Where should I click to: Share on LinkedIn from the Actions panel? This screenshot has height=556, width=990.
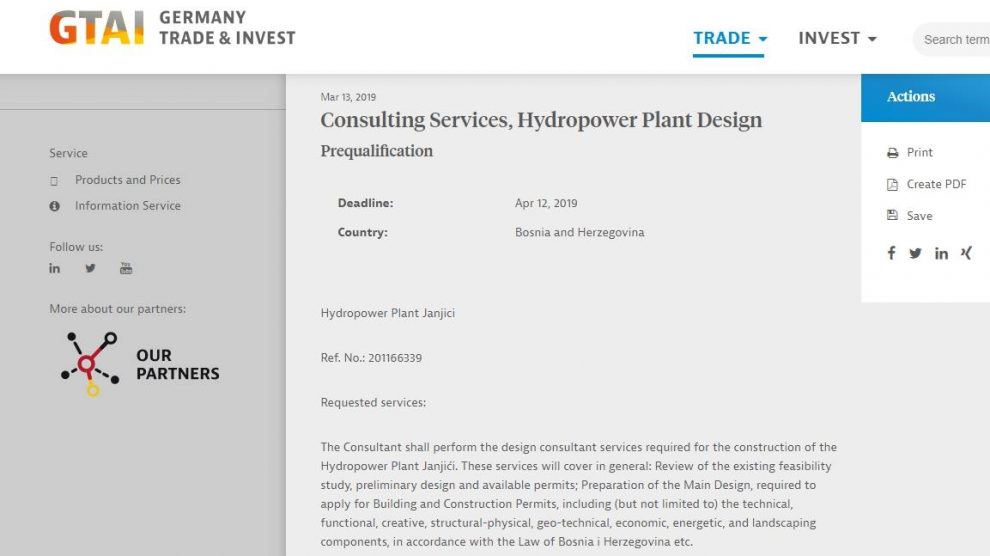click(941, 253)
